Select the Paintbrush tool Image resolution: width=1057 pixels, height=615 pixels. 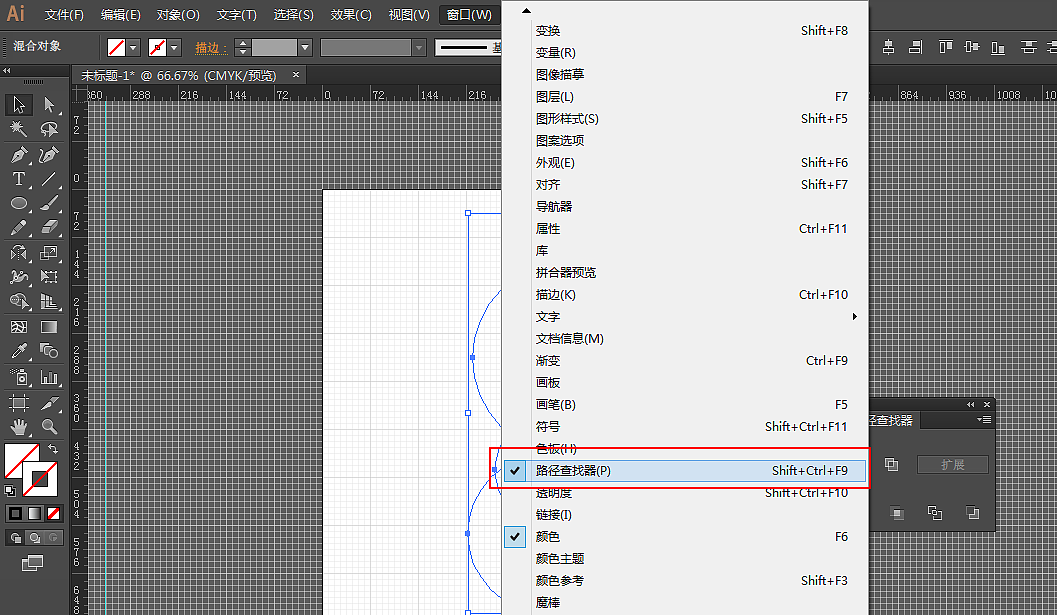point(48,202)
